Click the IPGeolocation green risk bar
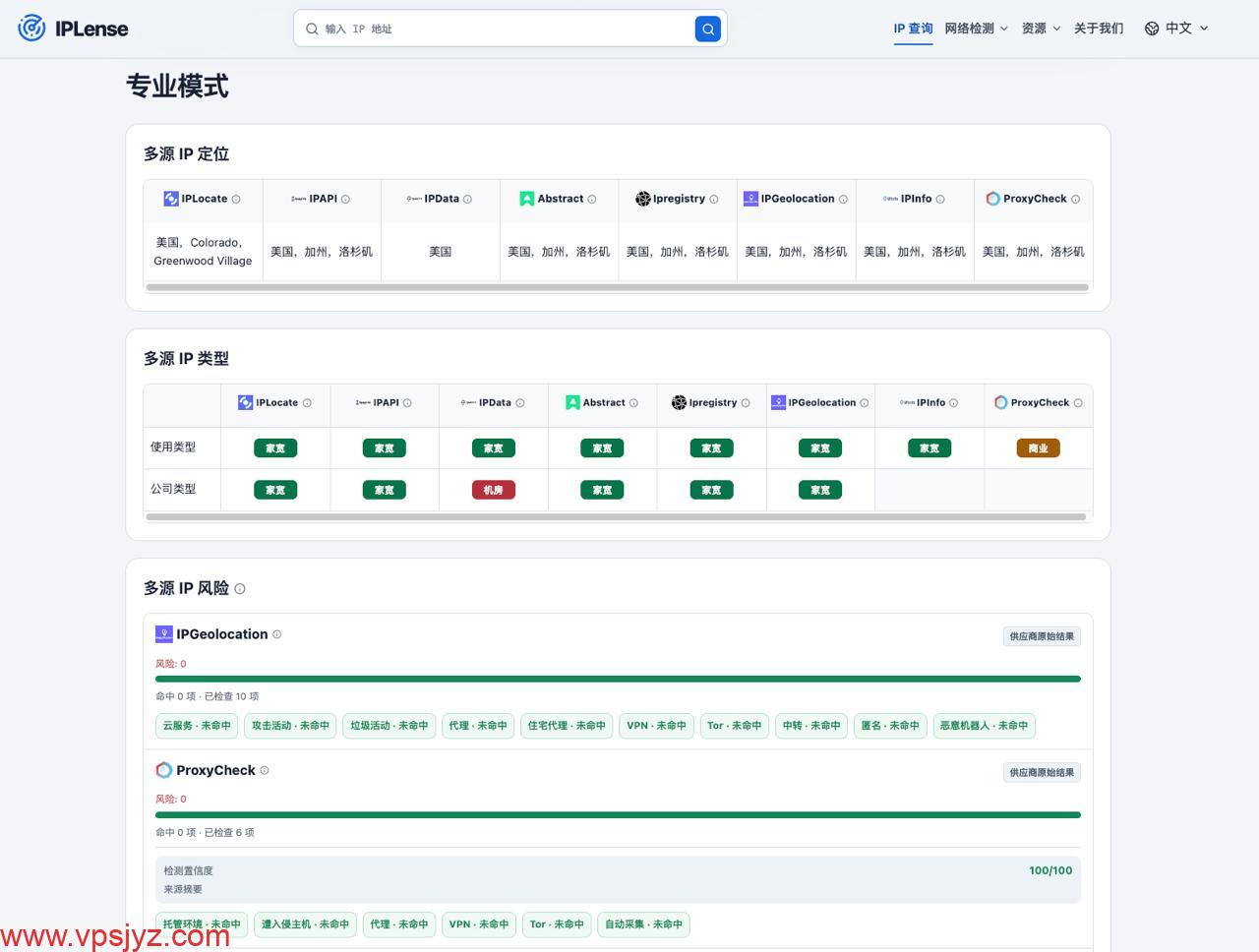Screen dimensions: 1259x952 pyautogui.click(x=618, y=679)
